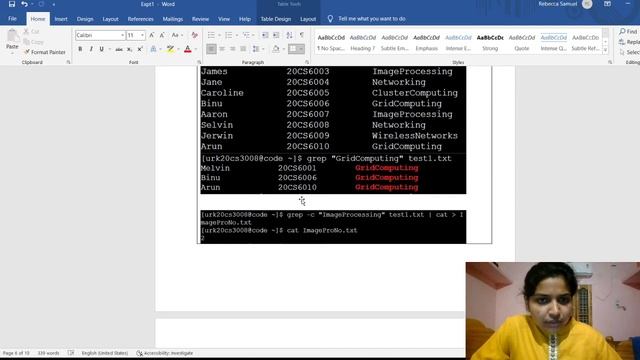This screenshot has width=640, height=360.
Task: Apply superscript formatting
Action: click(x=140, y=49)
